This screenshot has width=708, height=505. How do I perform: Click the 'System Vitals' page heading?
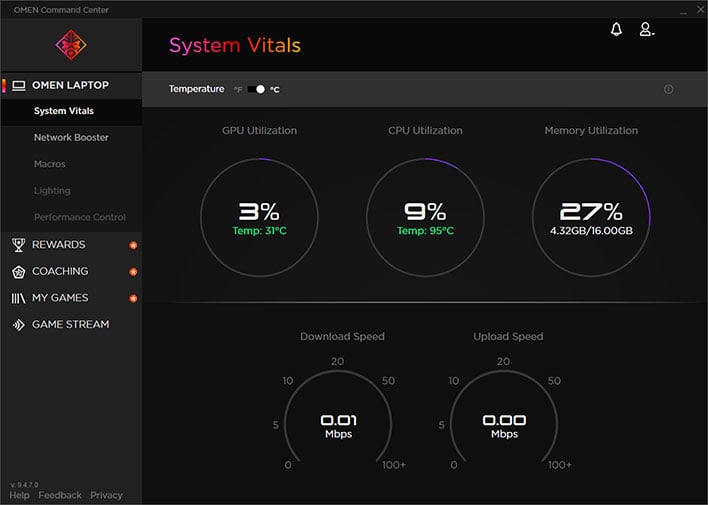[235, 46]
